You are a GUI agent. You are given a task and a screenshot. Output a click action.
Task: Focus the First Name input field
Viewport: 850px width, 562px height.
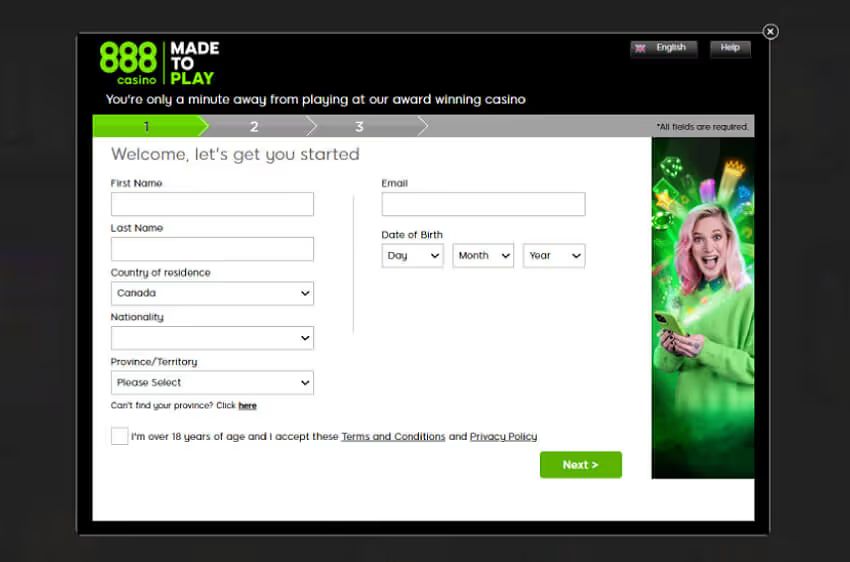coord(212,204)
